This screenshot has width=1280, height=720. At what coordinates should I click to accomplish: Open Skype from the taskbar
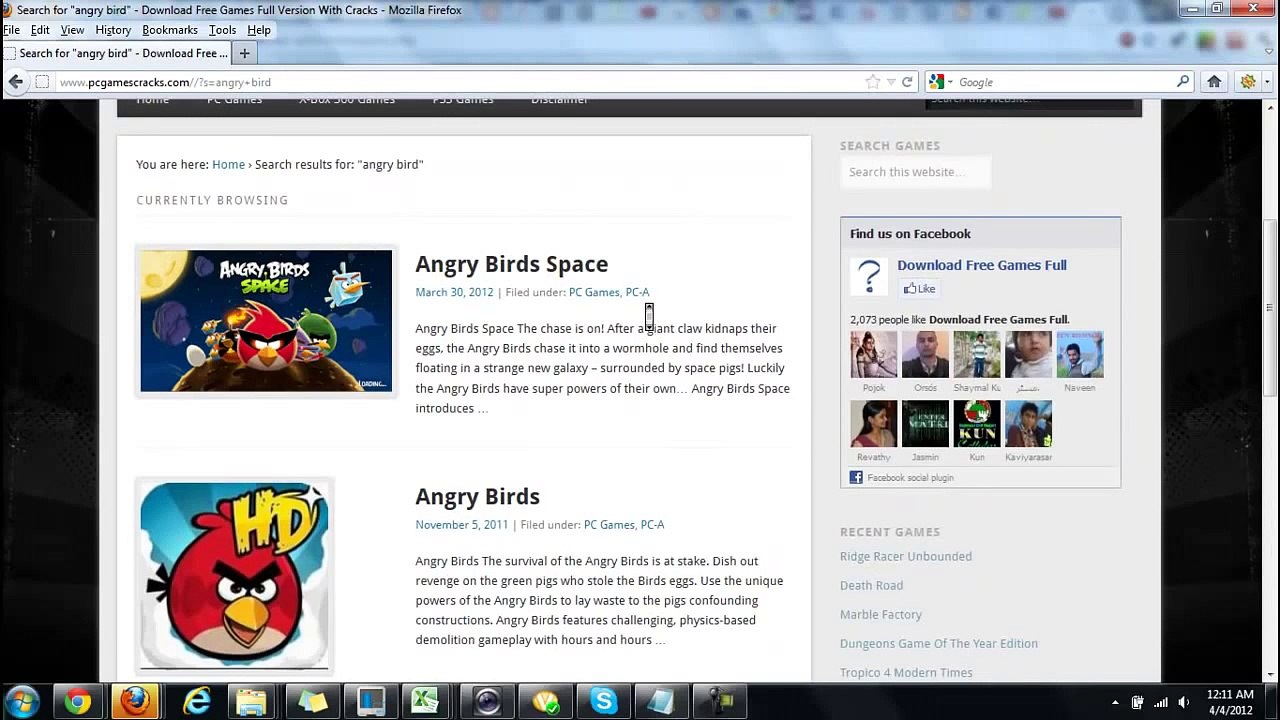point(603,702)
